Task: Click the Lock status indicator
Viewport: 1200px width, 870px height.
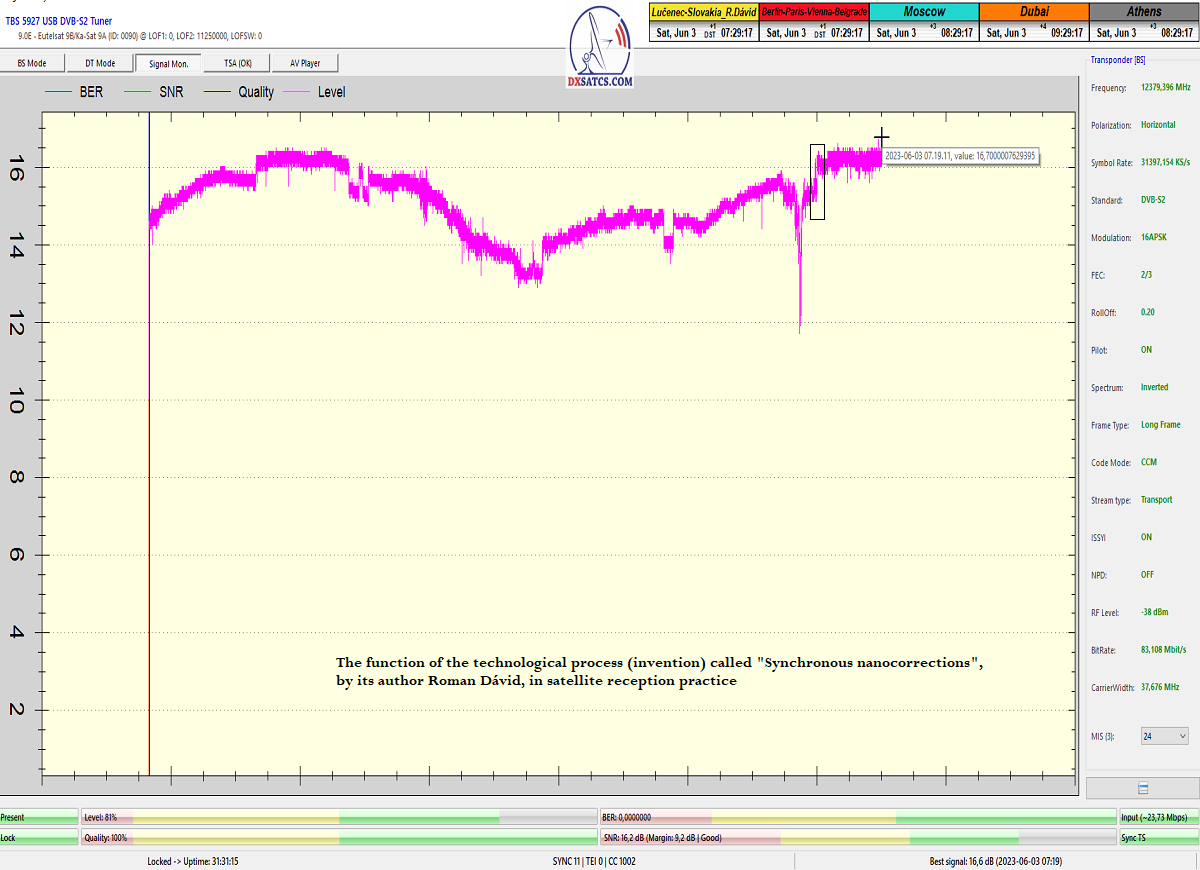Action: (x=39, y=838)
